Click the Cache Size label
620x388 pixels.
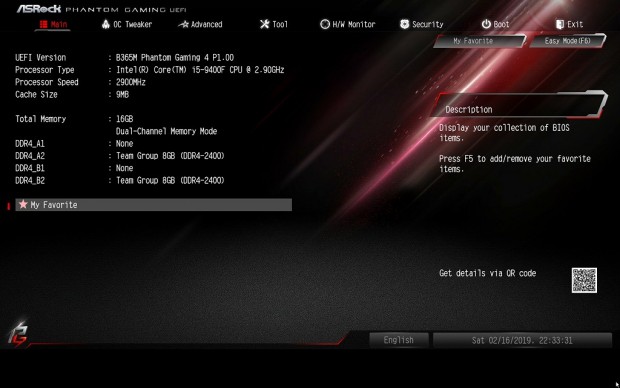click(36, 95)
